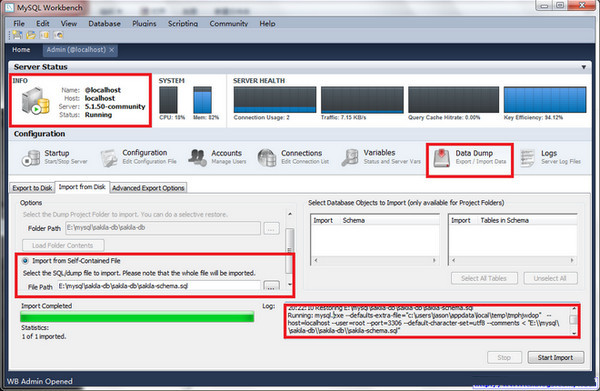Open Accounts manage users icon
600x391 pixels.
pyautogui.click(x=197, y=158)
